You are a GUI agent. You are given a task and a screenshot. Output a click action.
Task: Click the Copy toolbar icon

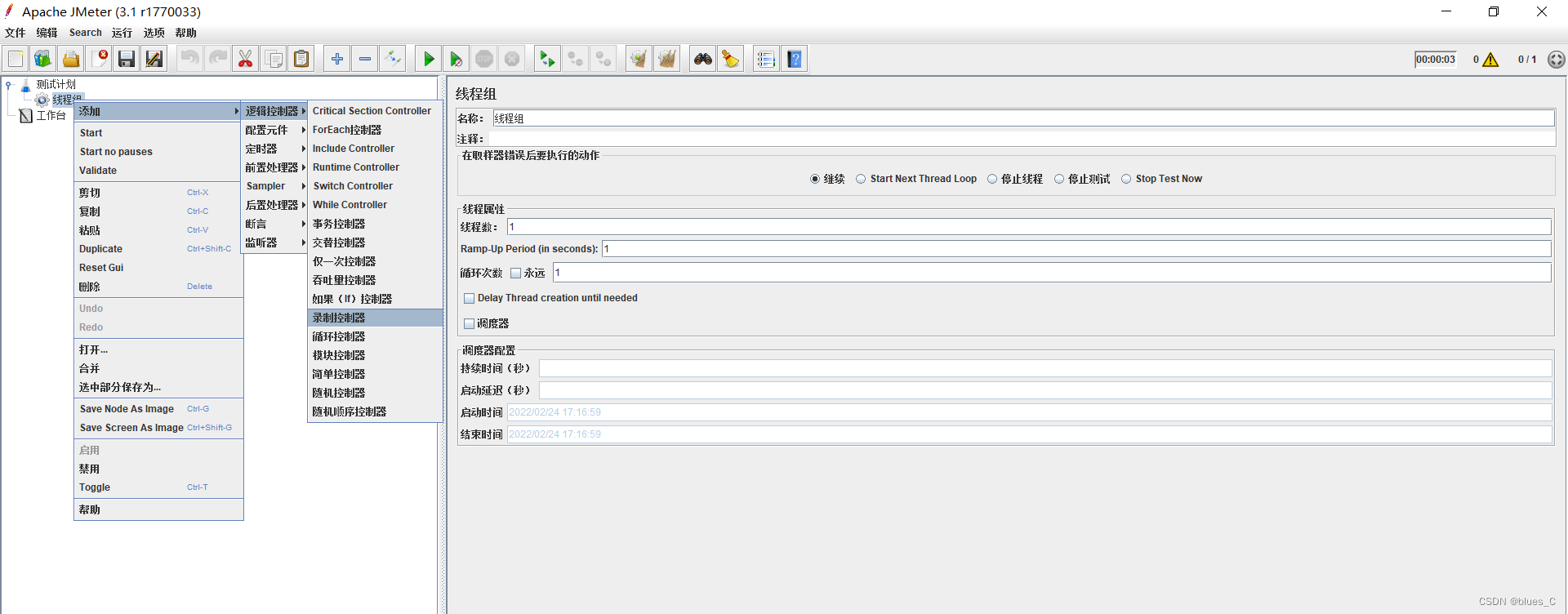coord(274,59)
